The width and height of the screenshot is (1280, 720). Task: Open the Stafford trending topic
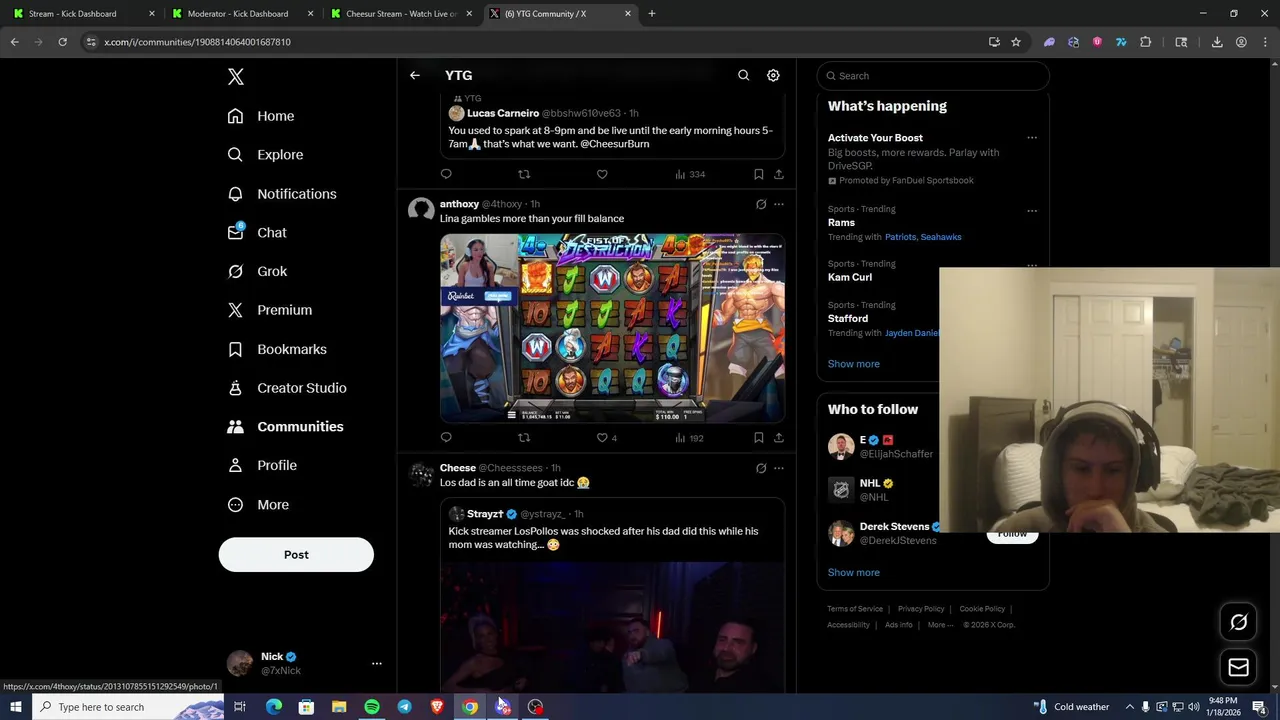click(x=848, y=318)
